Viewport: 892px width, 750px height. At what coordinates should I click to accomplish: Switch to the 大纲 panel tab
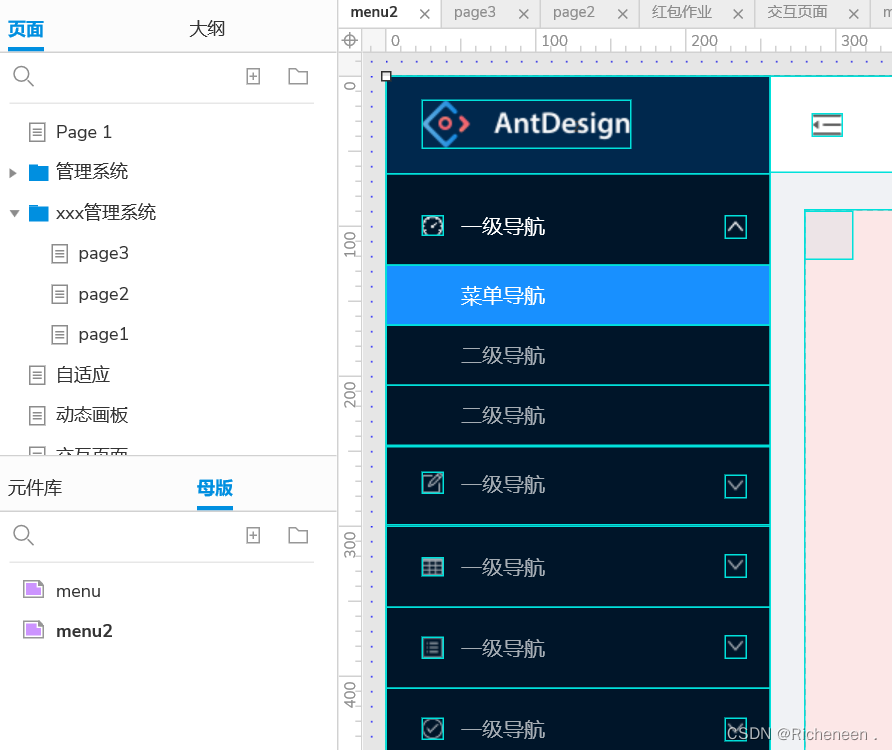coord(207,29)
